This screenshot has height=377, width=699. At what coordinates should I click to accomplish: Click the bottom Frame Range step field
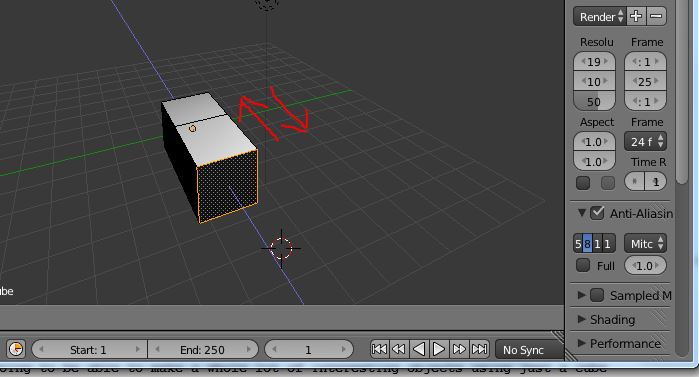point(646,102)
